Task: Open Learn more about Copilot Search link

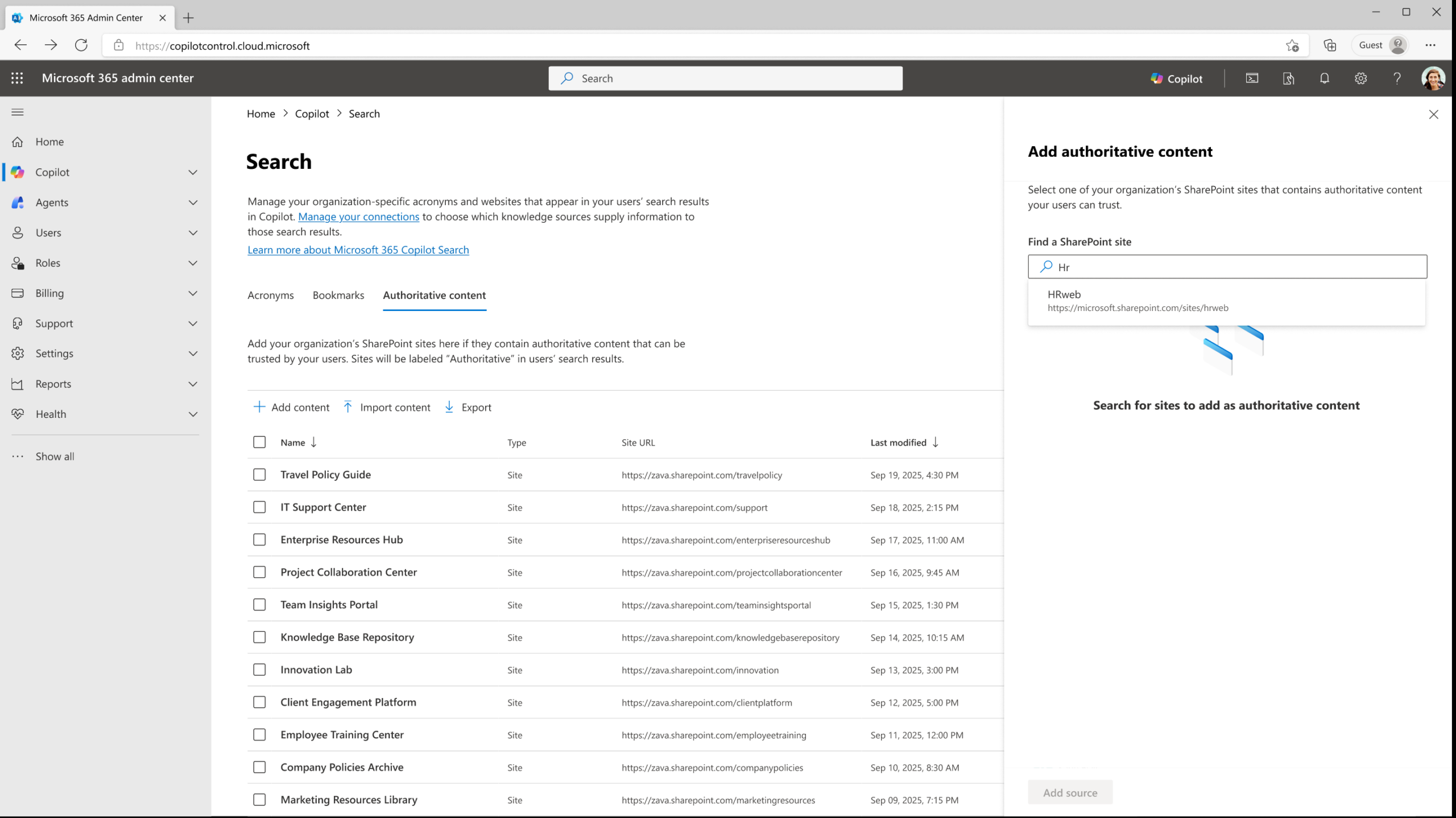Action: [x=358, y=250]
